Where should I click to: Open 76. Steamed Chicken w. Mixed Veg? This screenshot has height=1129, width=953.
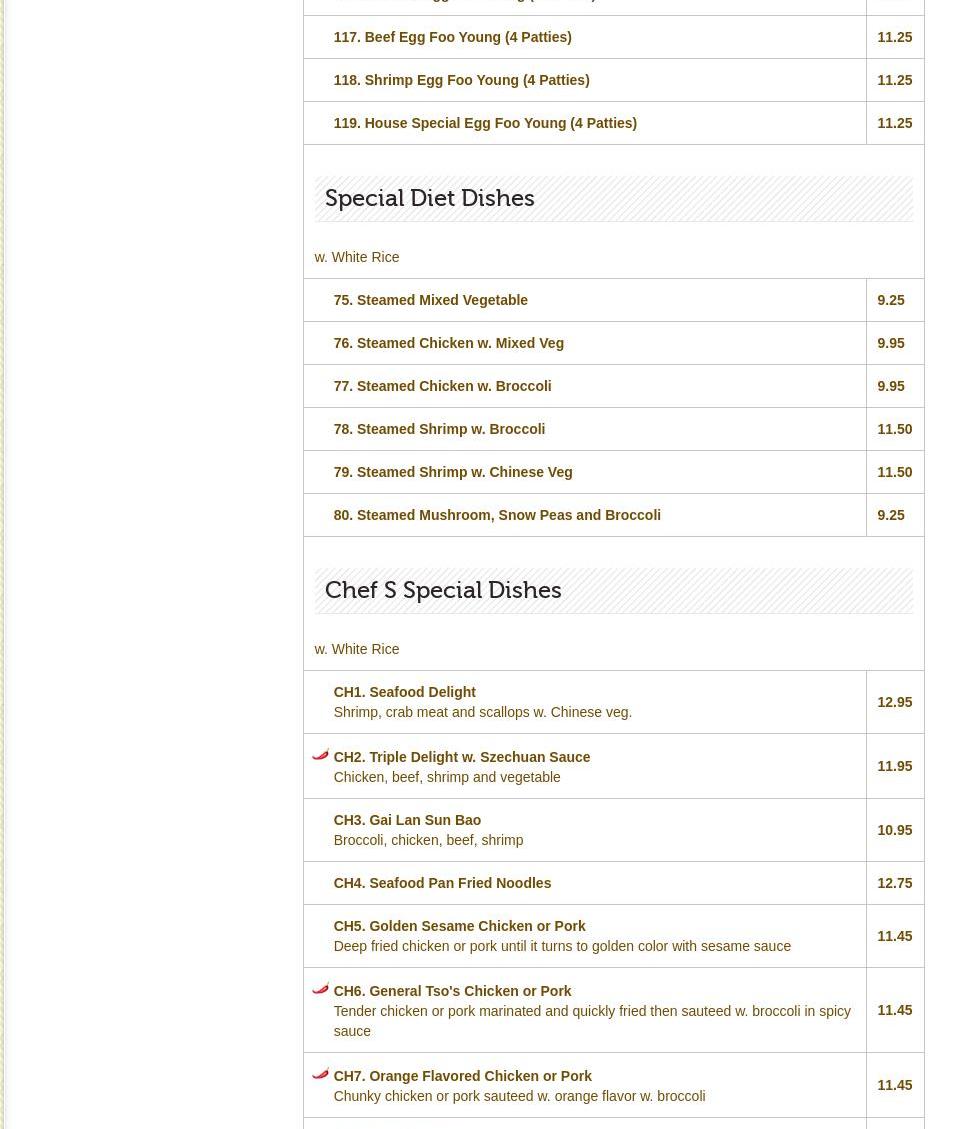(x=448, y=343)
